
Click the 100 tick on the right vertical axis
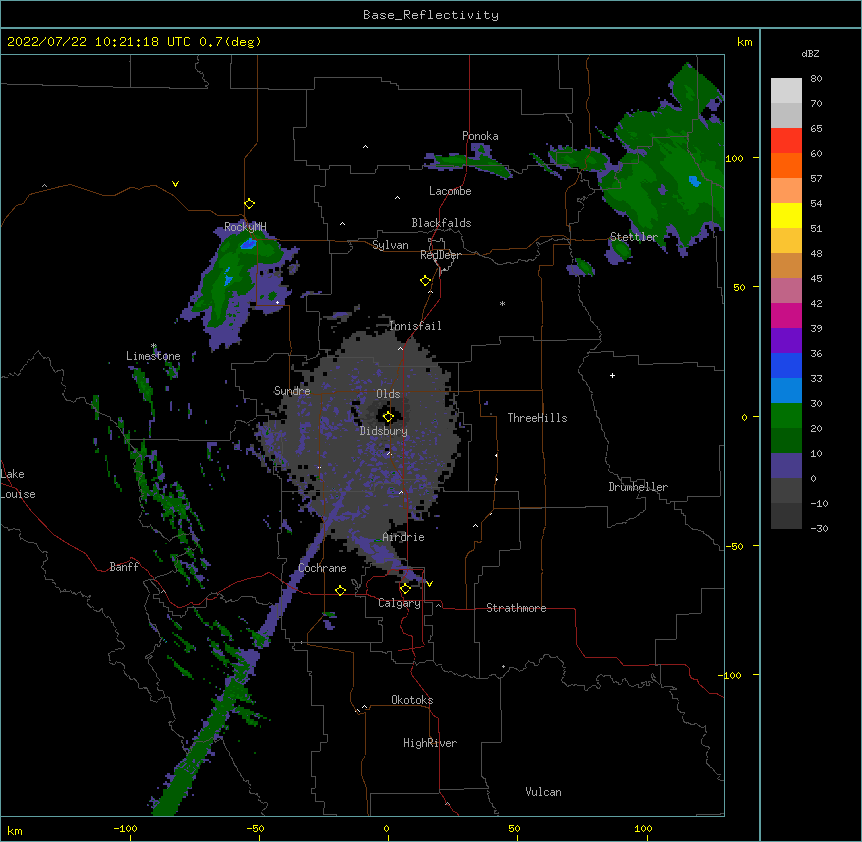pyautogui.click(x=734, y=159)
